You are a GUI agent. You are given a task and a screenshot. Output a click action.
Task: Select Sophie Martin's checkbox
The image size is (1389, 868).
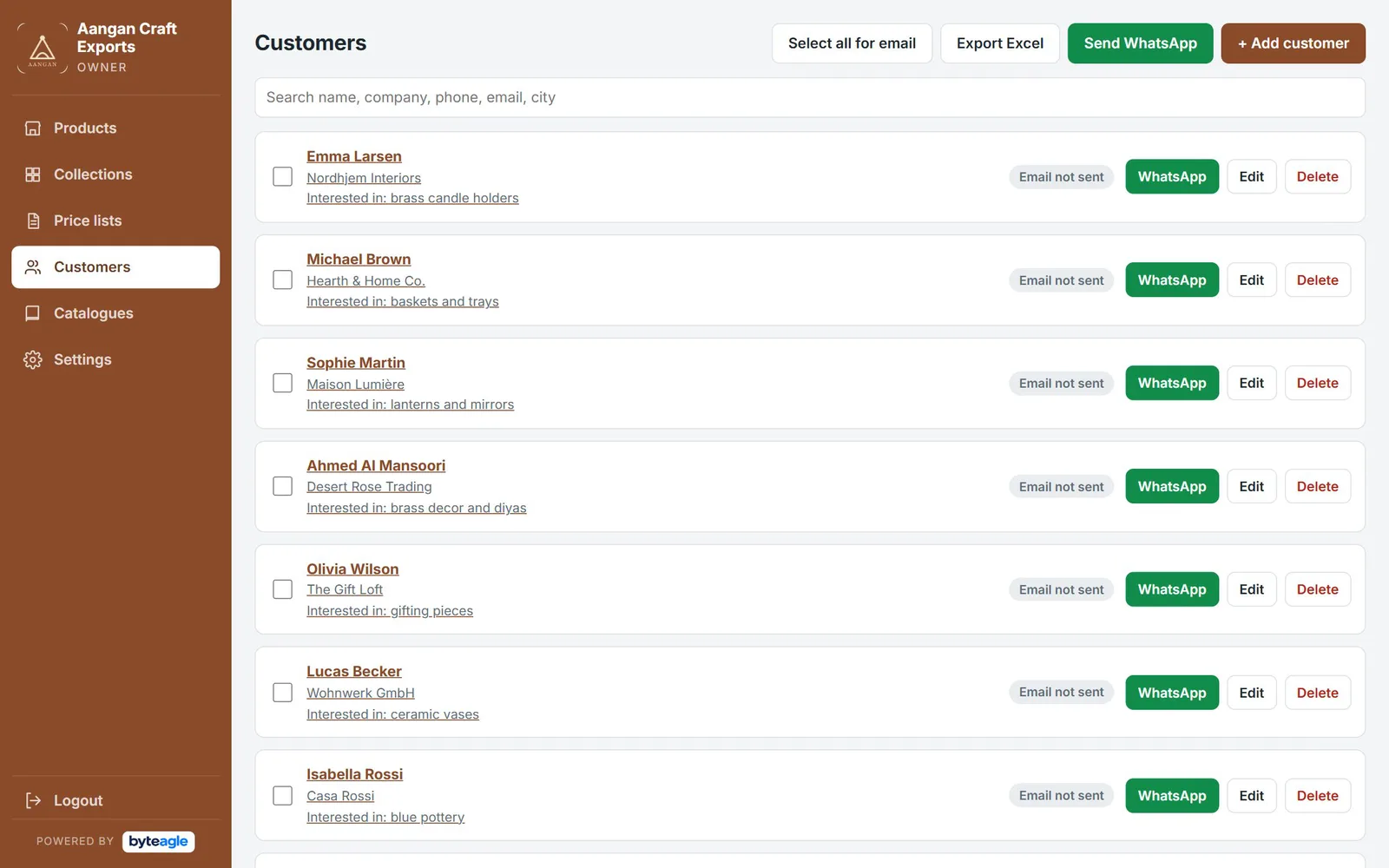pyautogui.click(x=282, y=383)
